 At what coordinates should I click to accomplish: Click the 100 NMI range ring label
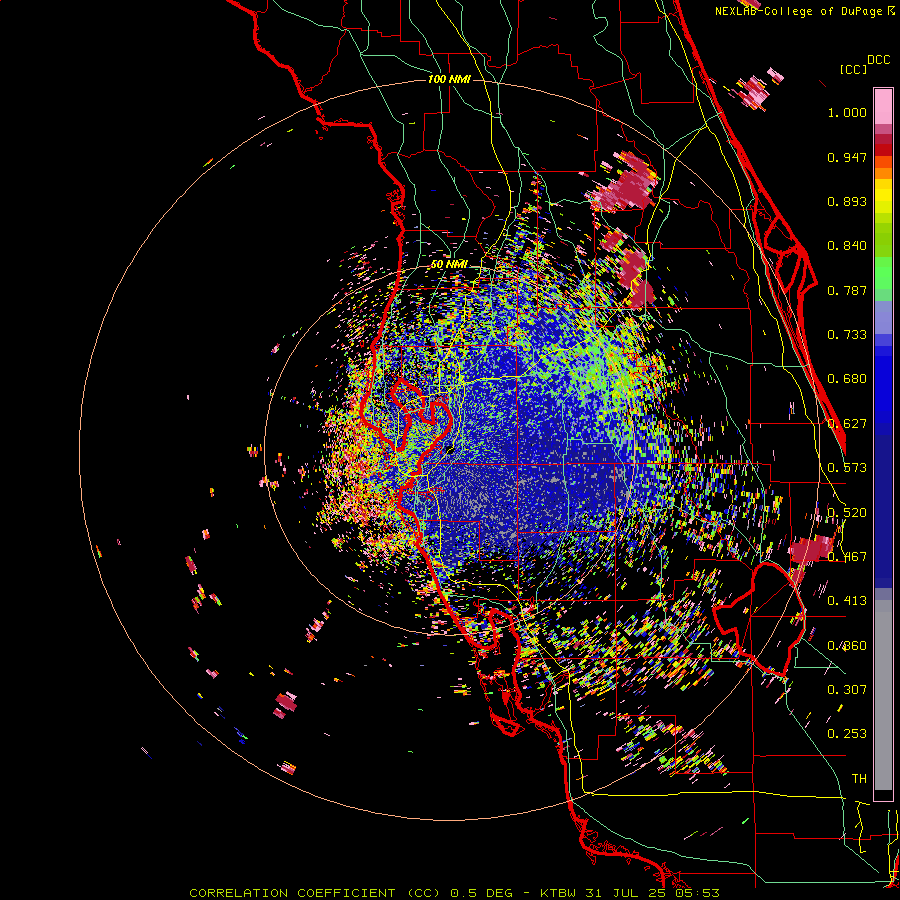click(449, 79)
